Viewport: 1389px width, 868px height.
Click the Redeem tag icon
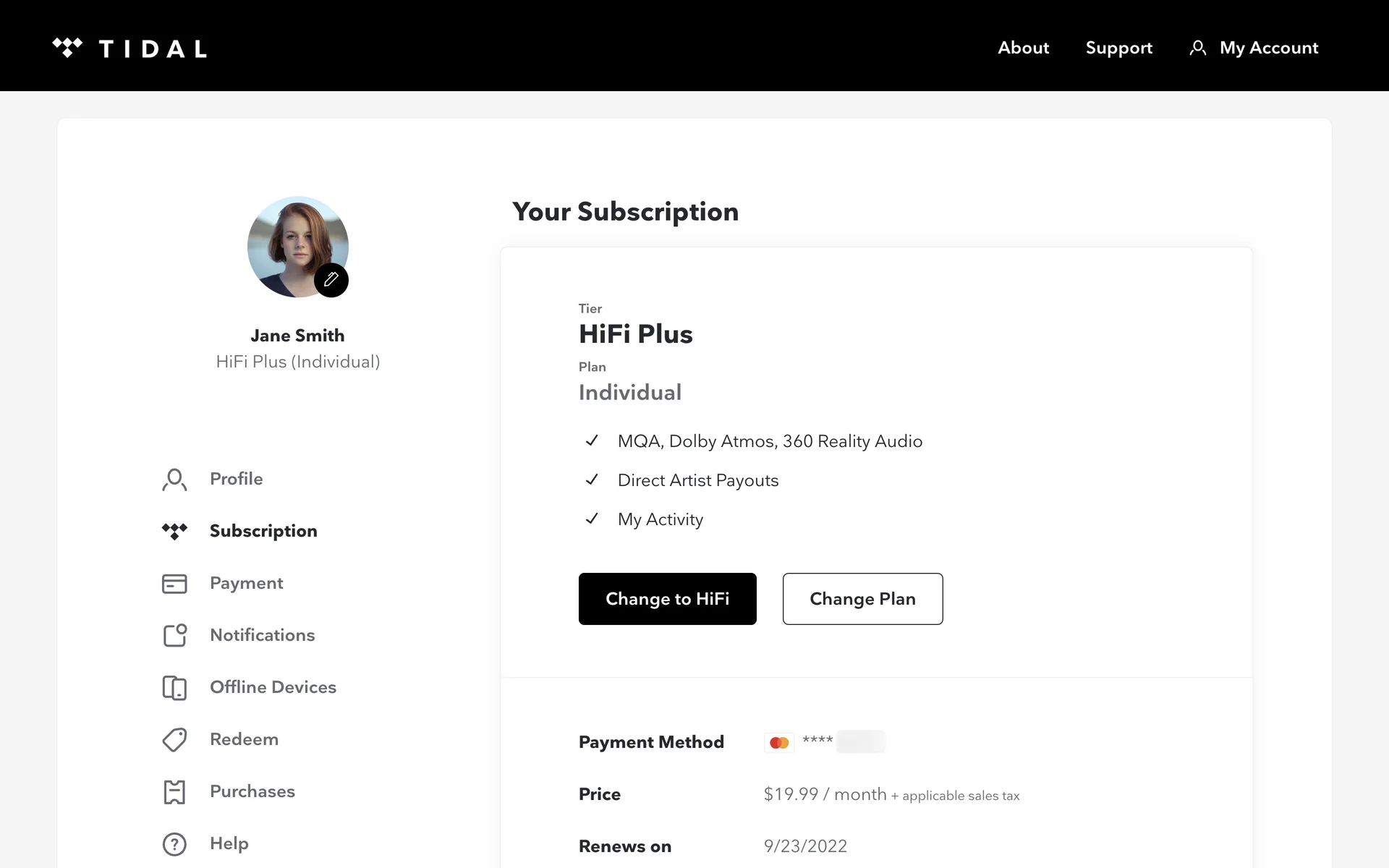[174, 739]
